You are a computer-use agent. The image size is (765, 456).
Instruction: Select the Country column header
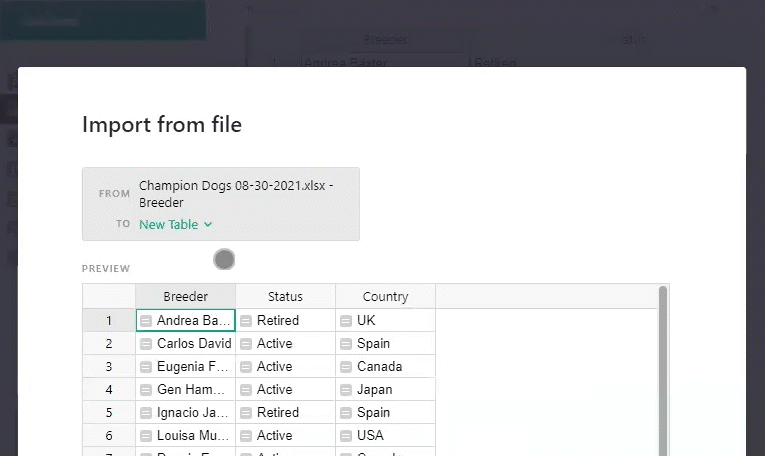(385, 296)
